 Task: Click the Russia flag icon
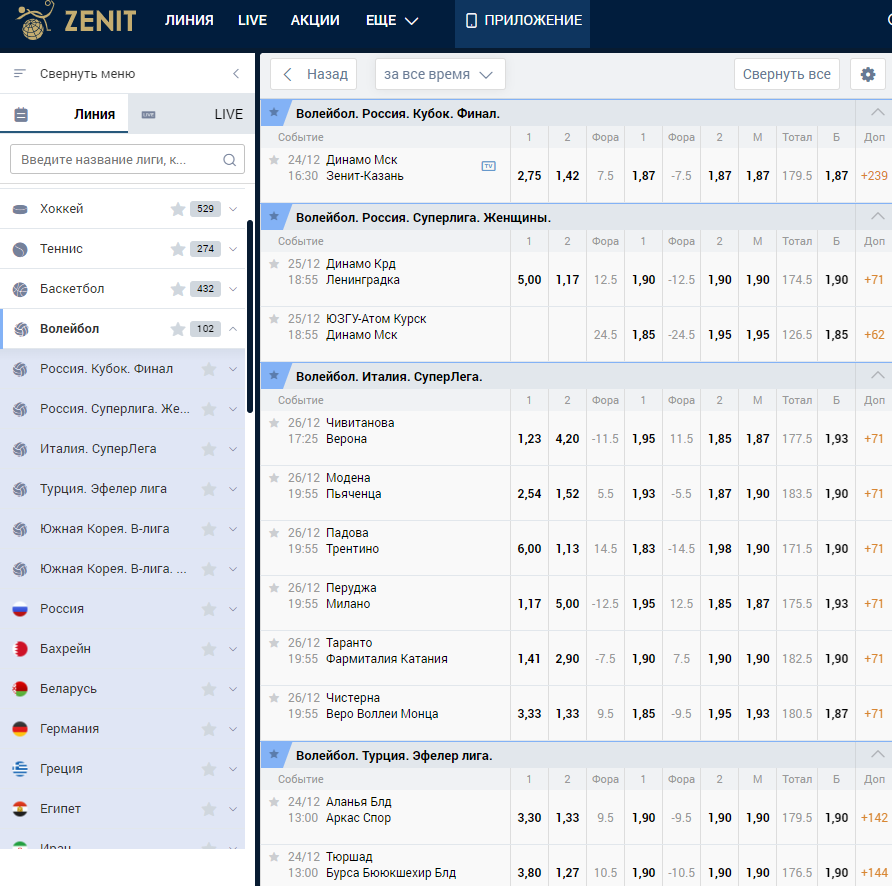20,609
